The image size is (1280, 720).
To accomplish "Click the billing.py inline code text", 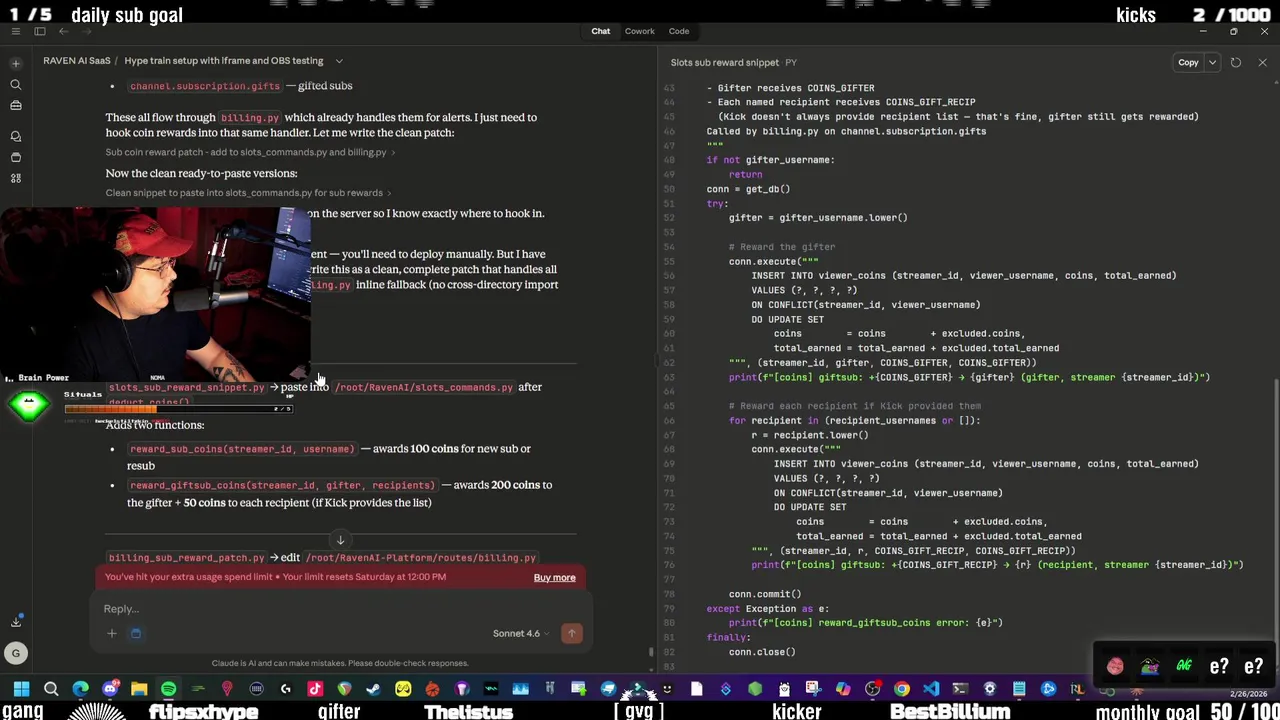I will pos(250,118).
